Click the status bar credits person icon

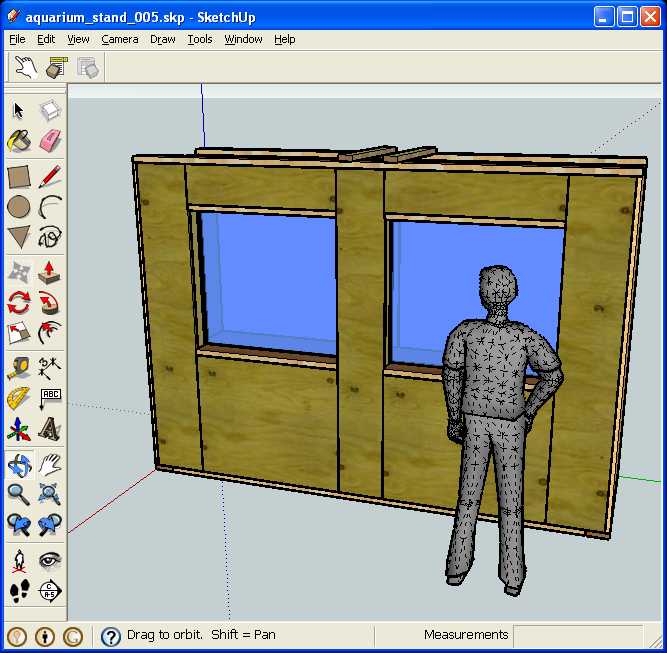(x=45, y=636)
